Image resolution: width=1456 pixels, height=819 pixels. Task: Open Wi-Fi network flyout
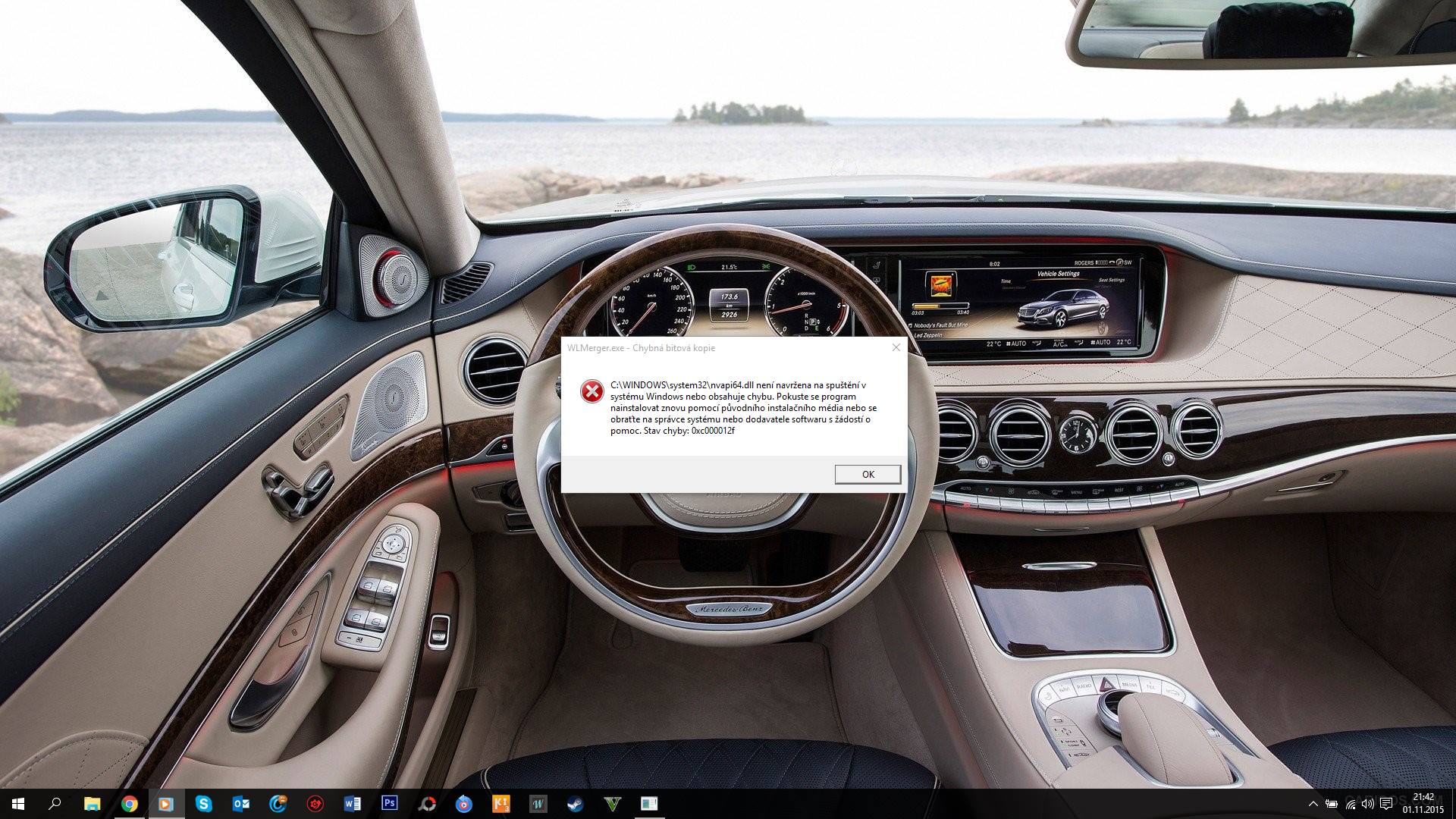pyautogui.click(x=1350, y=803)
